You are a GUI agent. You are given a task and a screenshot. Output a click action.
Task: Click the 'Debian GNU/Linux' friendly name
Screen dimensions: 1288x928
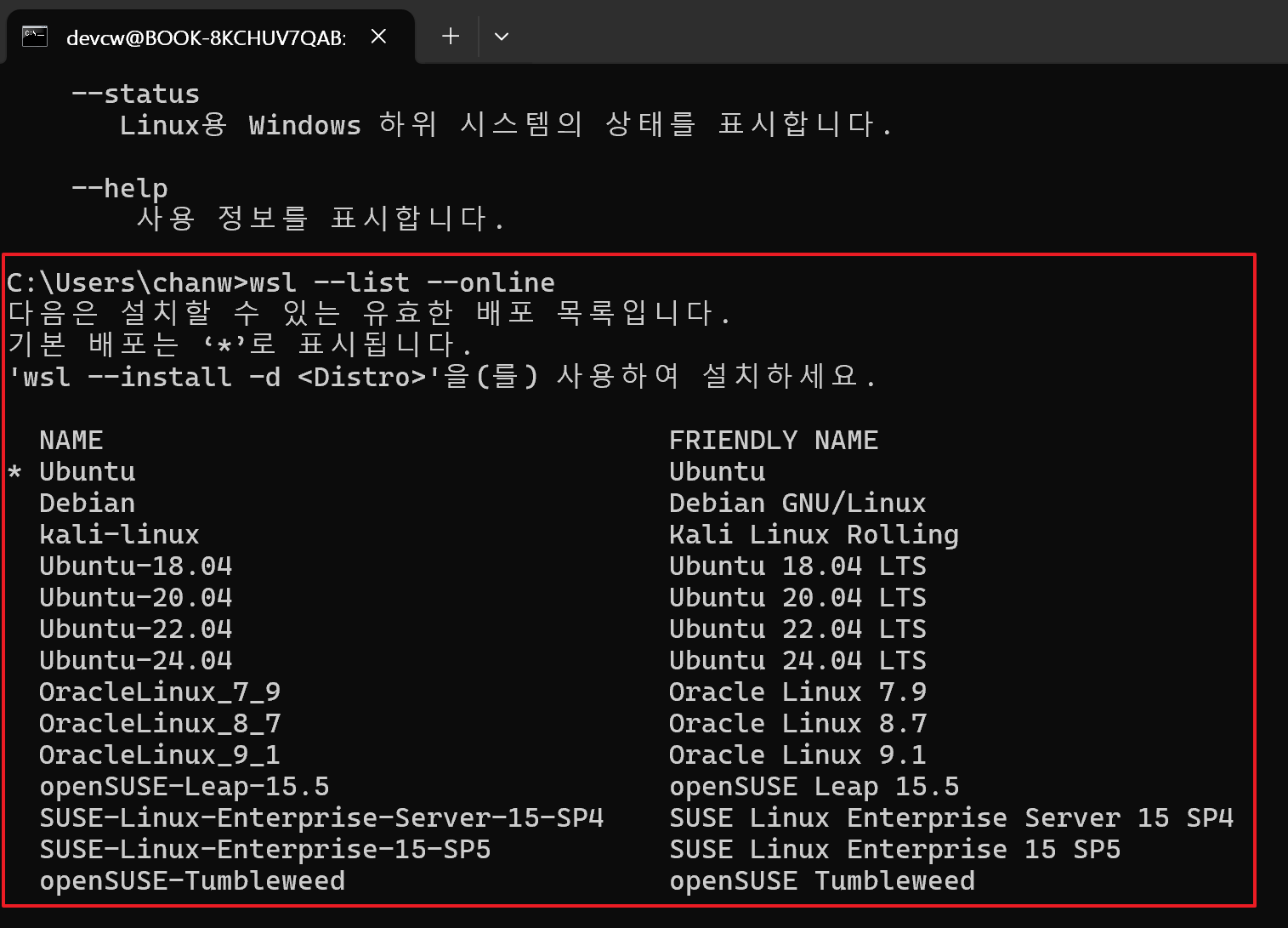tap(797, 503)
